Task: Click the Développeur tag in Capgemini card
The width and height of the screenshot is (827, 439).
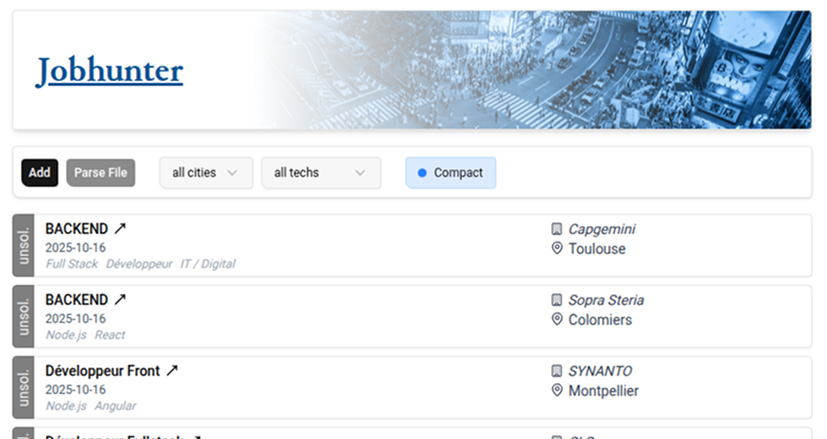Action: 139,264
